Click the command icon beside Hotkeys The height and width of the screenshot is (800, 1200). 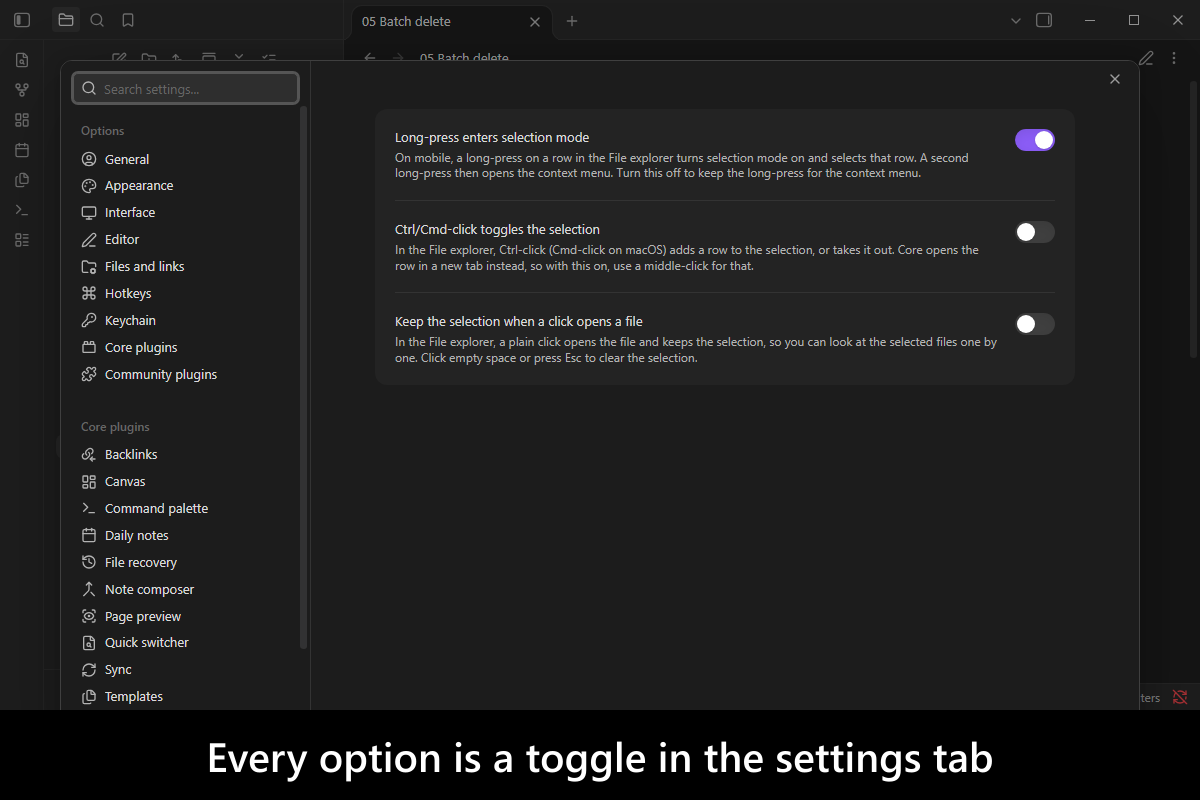tap(89, 294)
